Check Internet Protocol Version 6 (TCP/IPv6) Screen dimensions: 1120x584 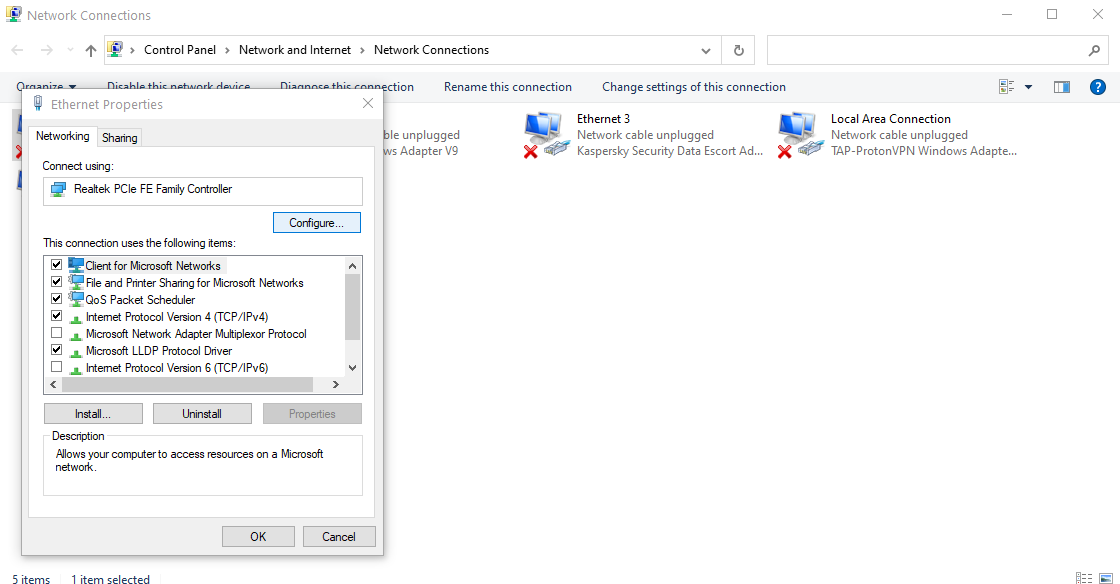pyautogui.click(x=56, y=367)
